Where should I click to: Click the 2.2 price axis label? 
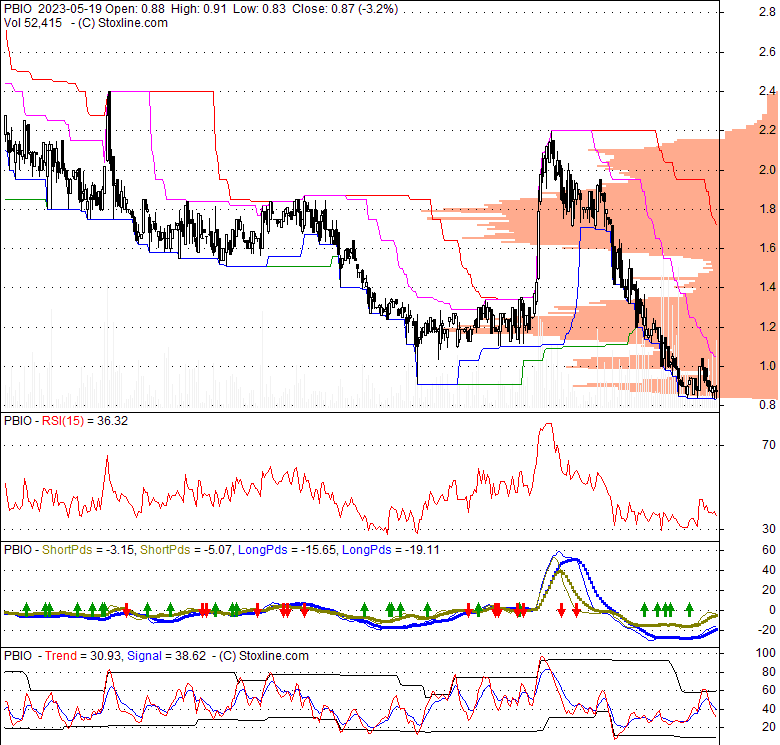(767, 130)
